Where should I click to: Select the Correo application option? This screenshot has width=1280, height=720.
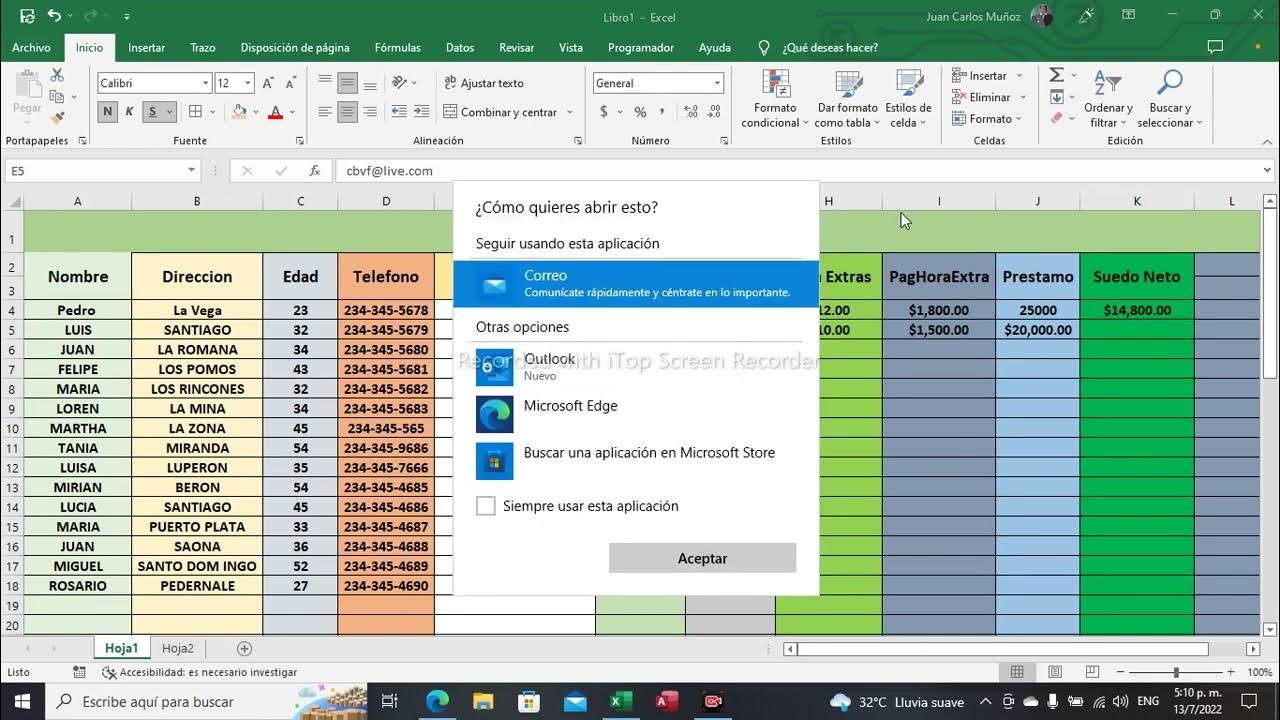[x=636, y=283]
